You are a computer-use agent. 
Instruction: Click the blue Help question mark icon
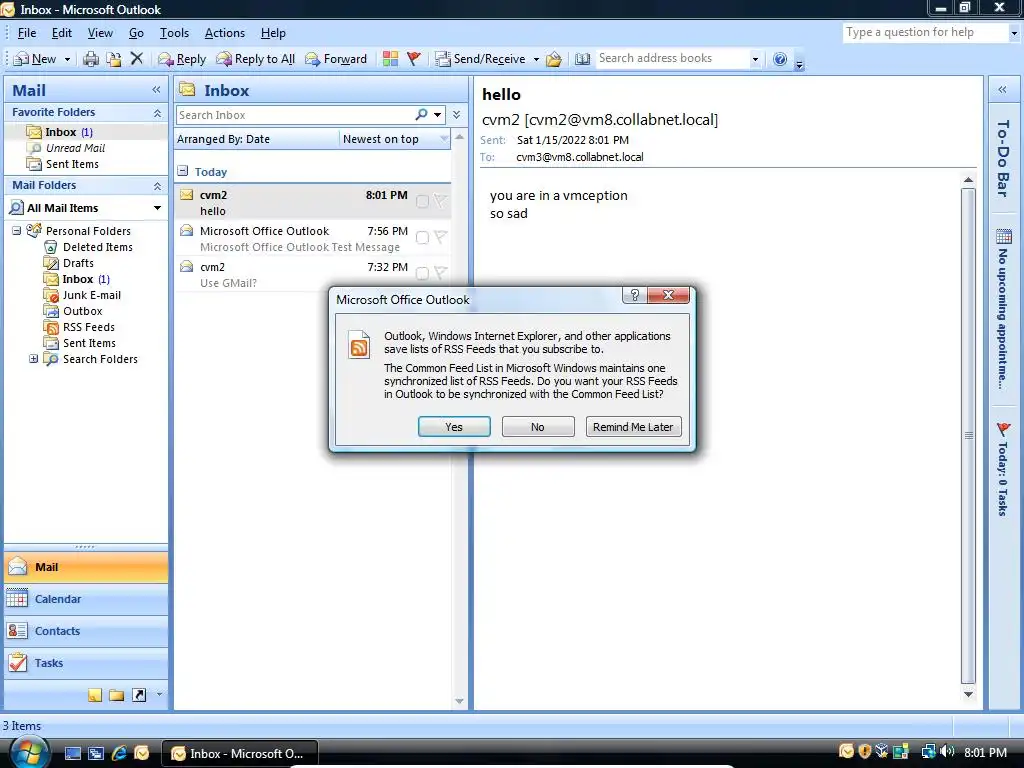(780, 59)
